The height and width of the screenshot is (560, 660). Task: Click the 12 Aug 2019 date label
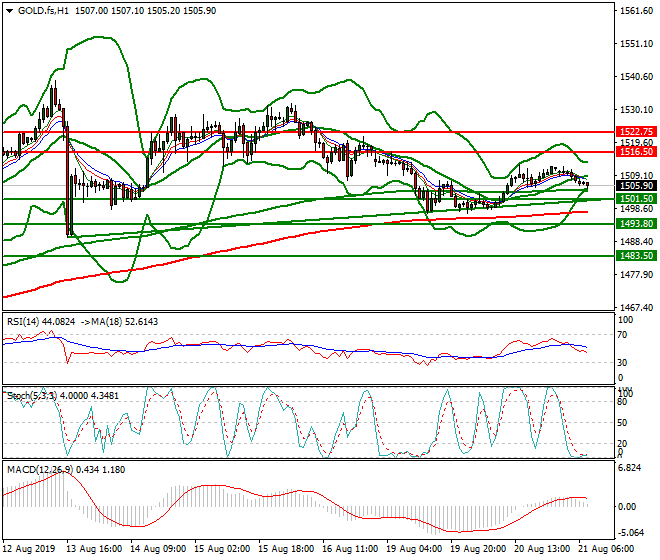29,549
